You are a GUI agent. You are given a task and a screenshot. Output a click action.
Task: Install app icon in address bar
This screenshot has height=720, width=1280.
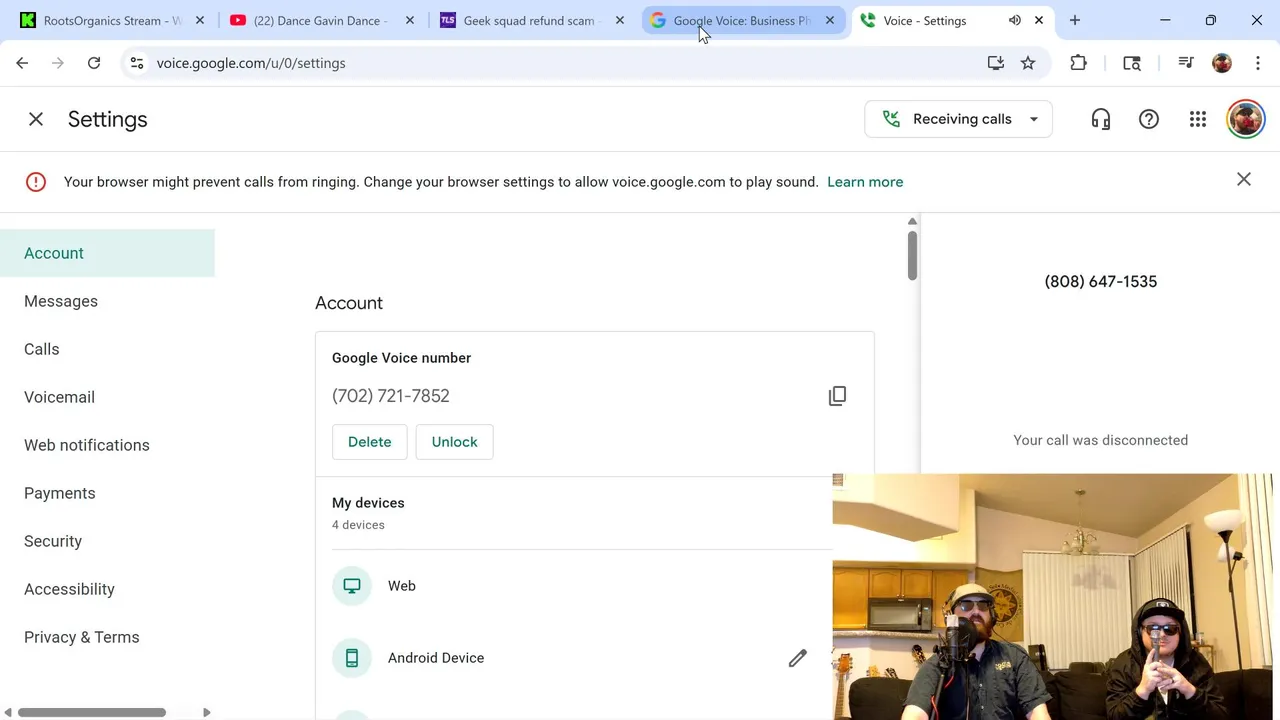[995, 63]
